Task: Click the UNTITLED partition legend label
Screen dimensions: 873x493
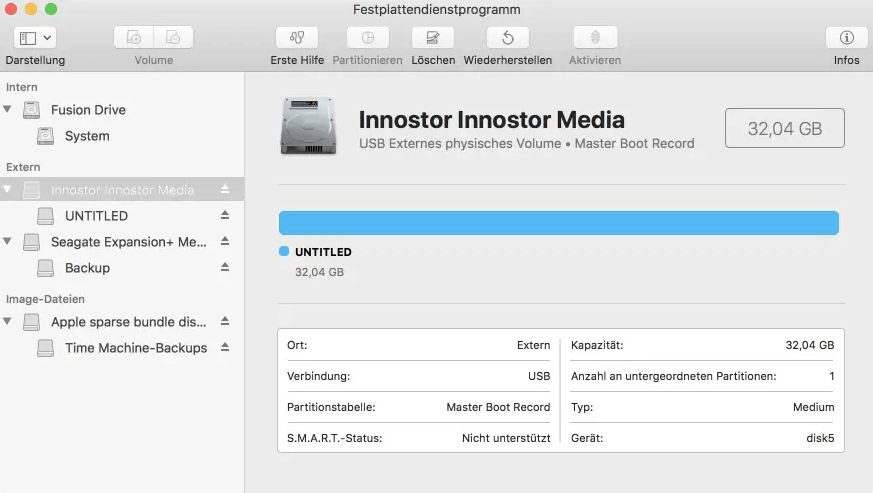Action: [x=323, y=252]
